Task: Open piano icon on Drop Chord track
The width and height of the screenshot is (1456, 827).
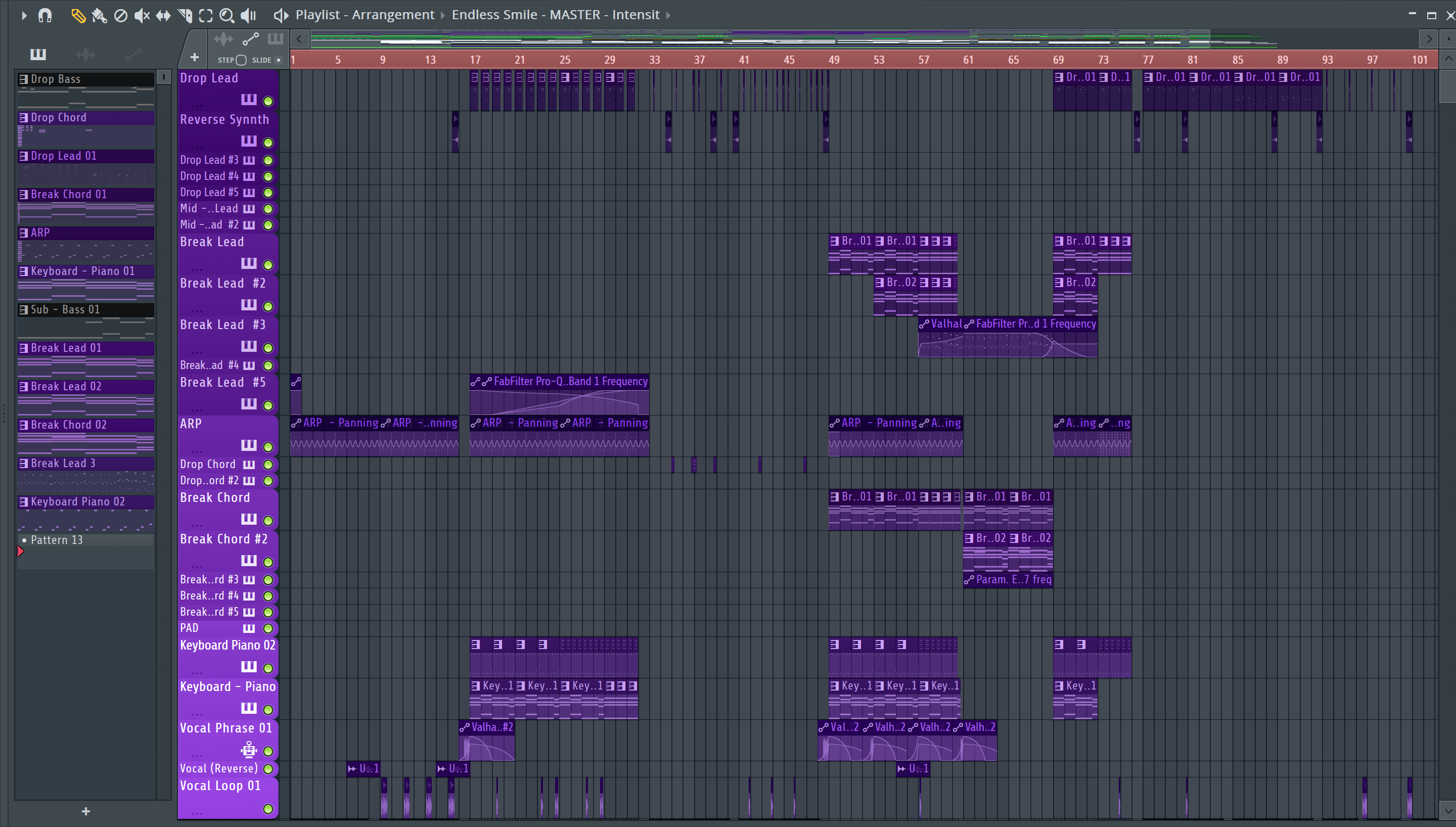Action: tap(249, 464)
